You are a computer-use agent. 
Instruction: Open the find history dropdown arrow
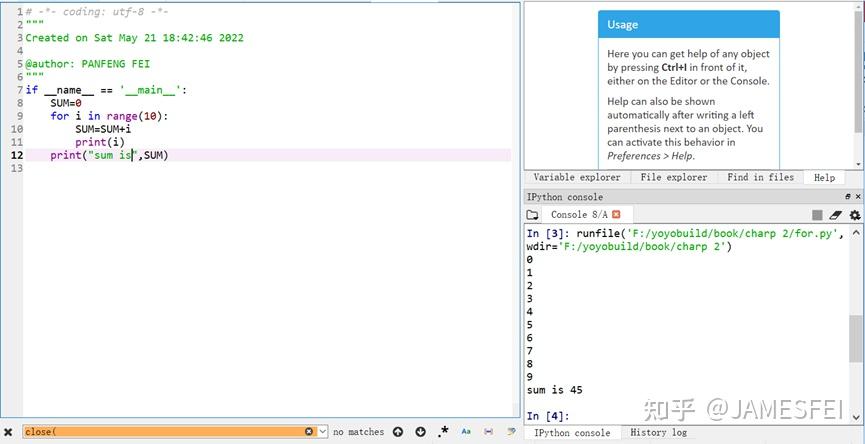[x=323, y=431]
